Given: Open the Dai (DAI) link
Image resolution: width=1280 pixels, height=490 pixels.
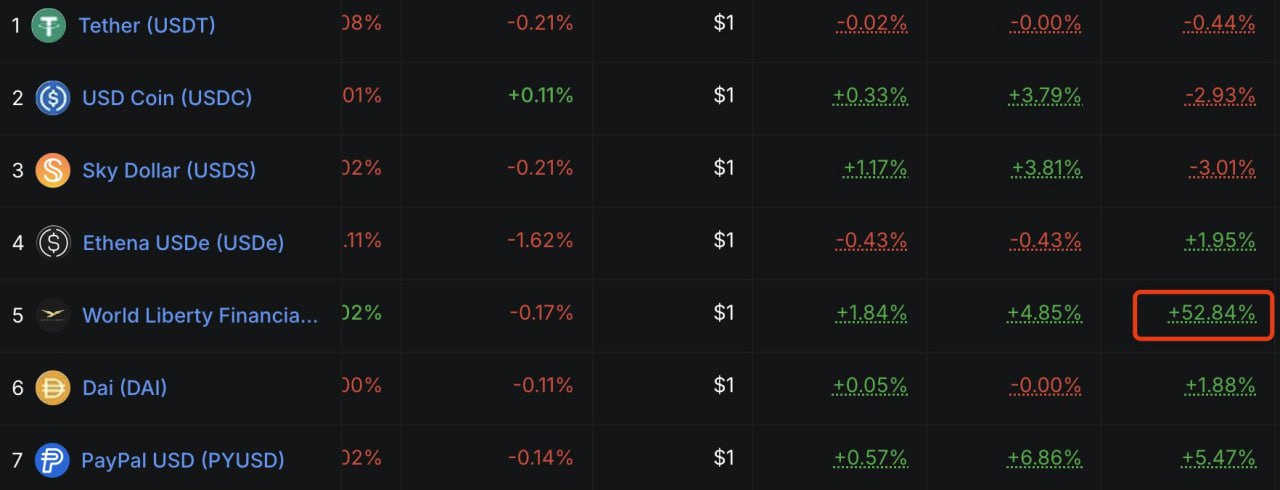Looking at the screenshot, I should click(124, 387).
